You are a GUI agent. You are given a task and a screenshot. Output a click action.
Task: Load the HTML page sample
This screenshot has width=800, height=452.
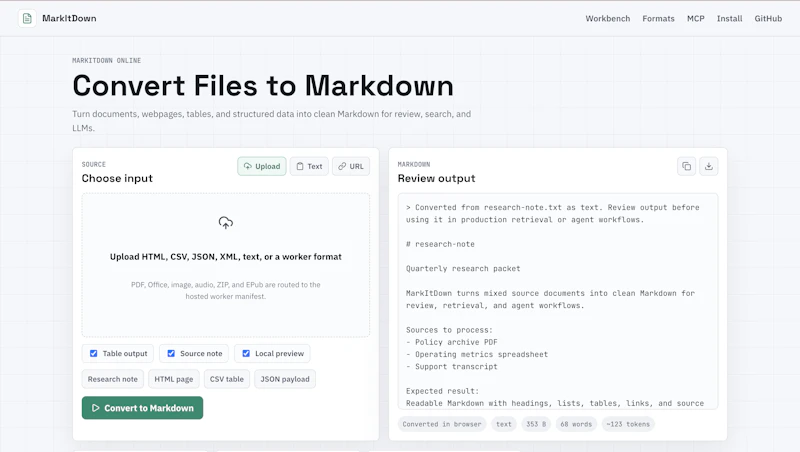pos(173,379)
